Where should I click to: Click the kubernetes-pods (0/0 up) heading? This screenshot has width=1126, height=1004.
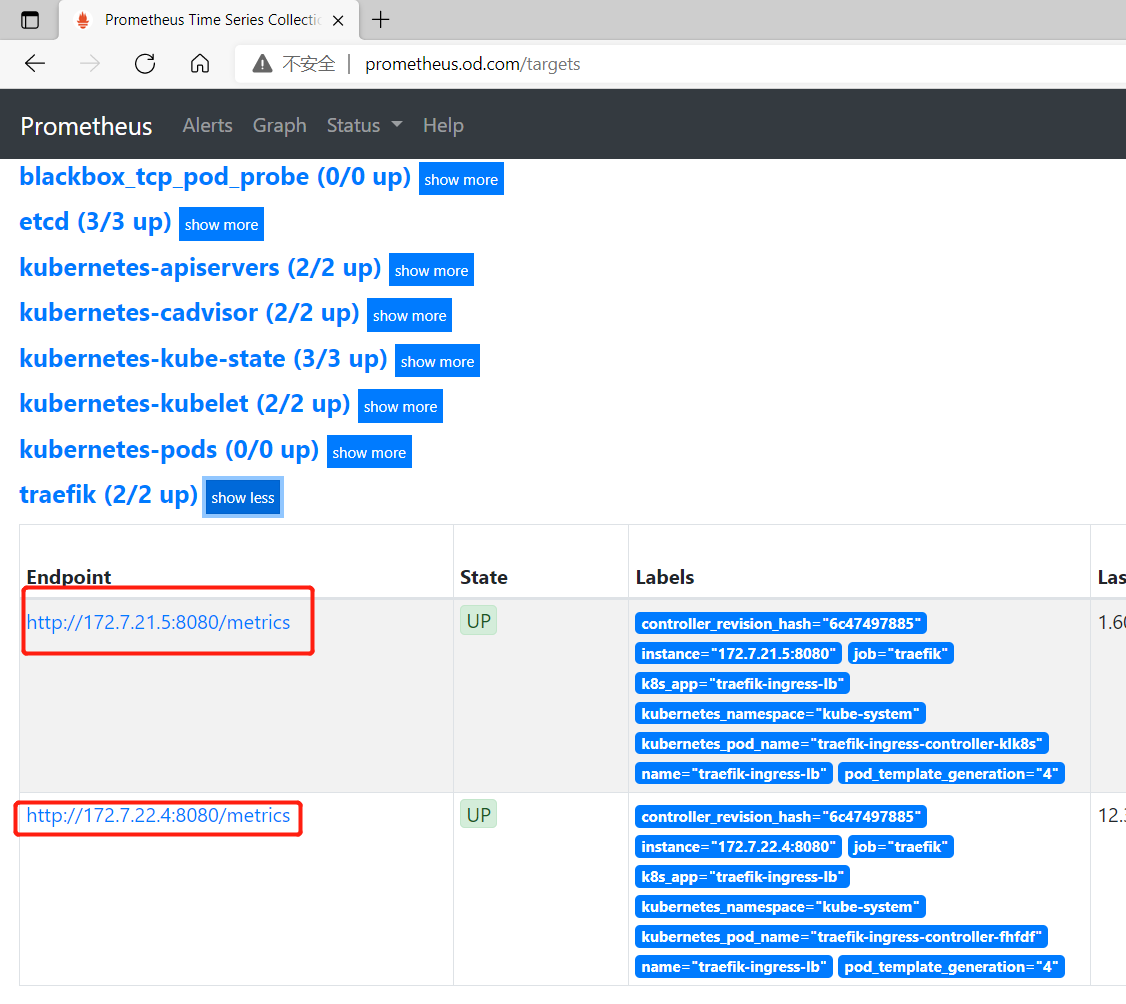point(169,450)
